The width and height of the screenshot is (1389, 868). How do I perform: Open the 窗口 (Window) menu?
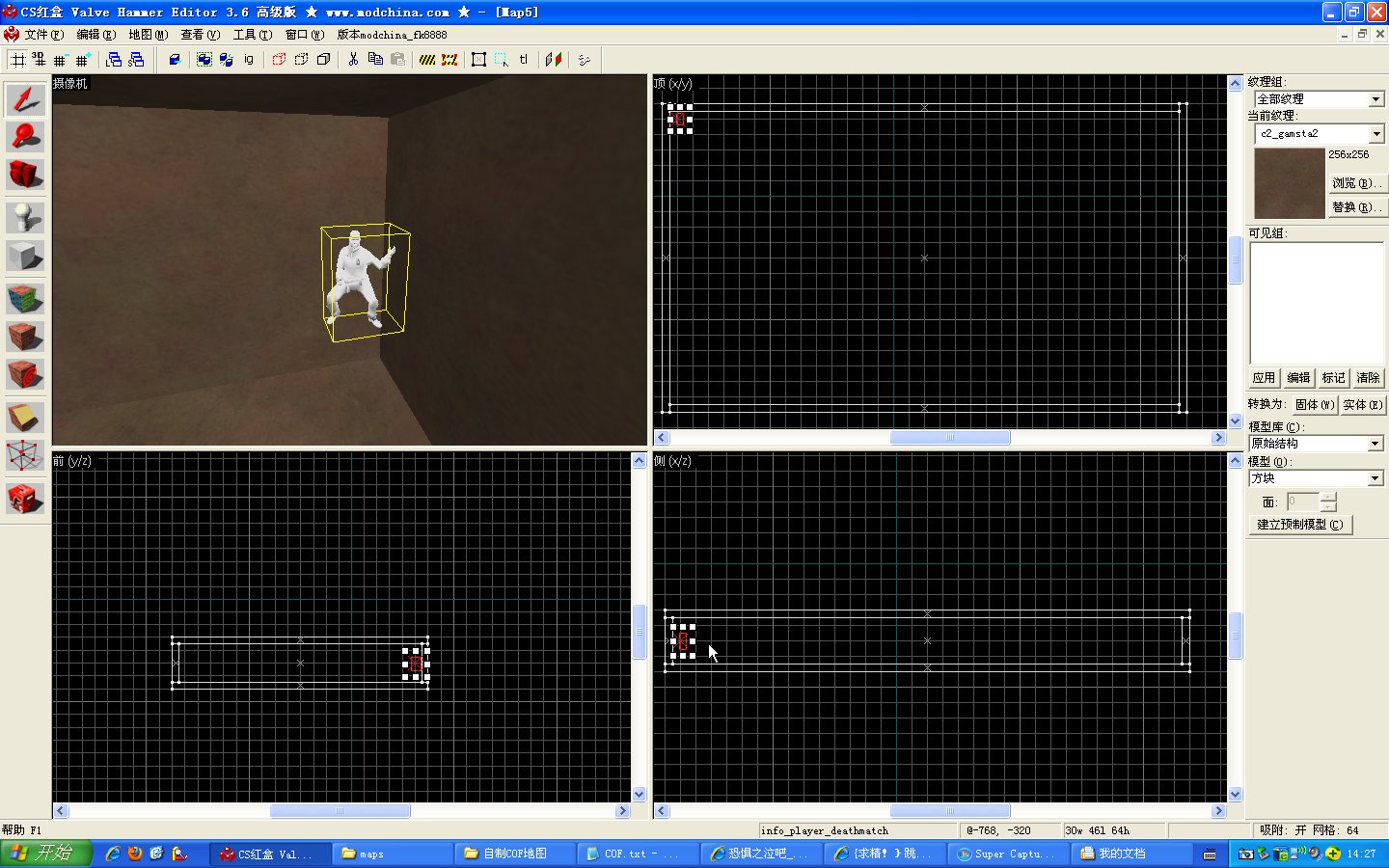pos(304,35)
